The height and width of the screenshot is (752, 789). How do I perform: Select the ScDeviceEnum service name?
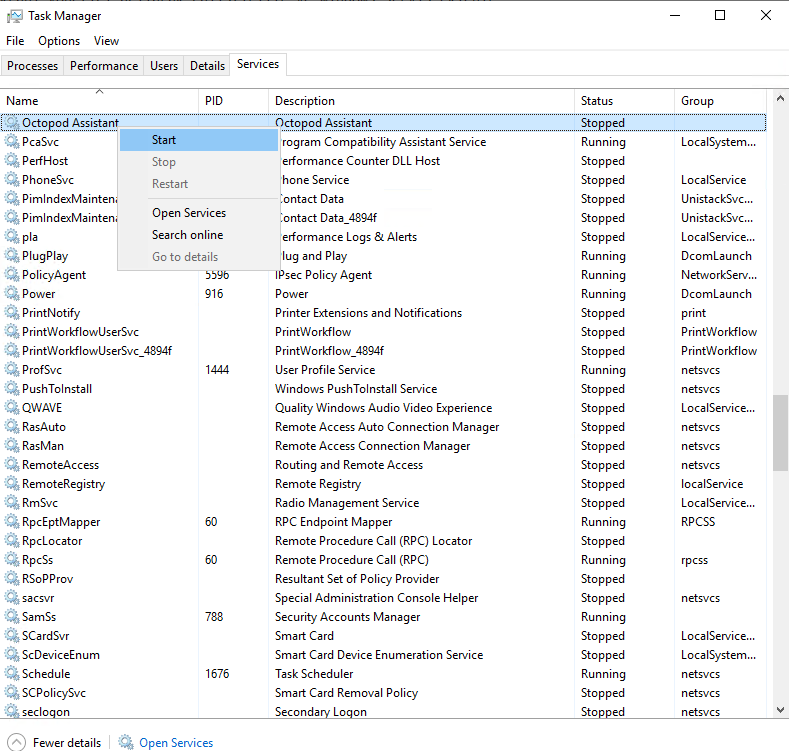tap(61, 655)
